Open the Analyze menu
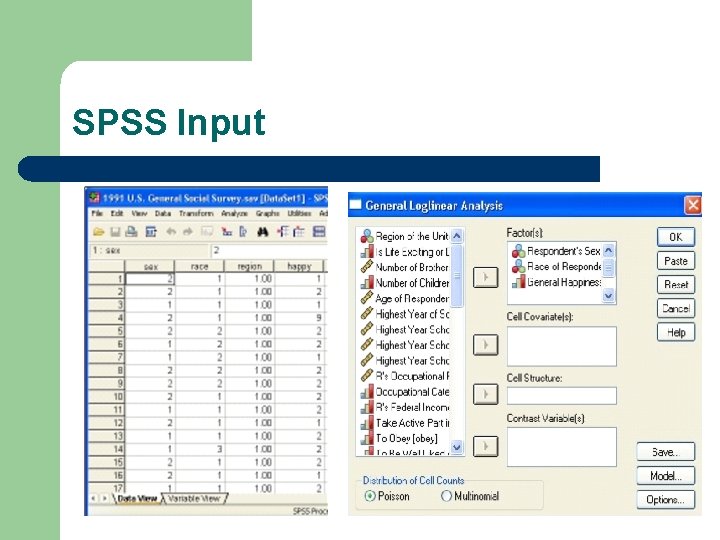Screen dimensions: 720x540 click(x=234, y=214)
